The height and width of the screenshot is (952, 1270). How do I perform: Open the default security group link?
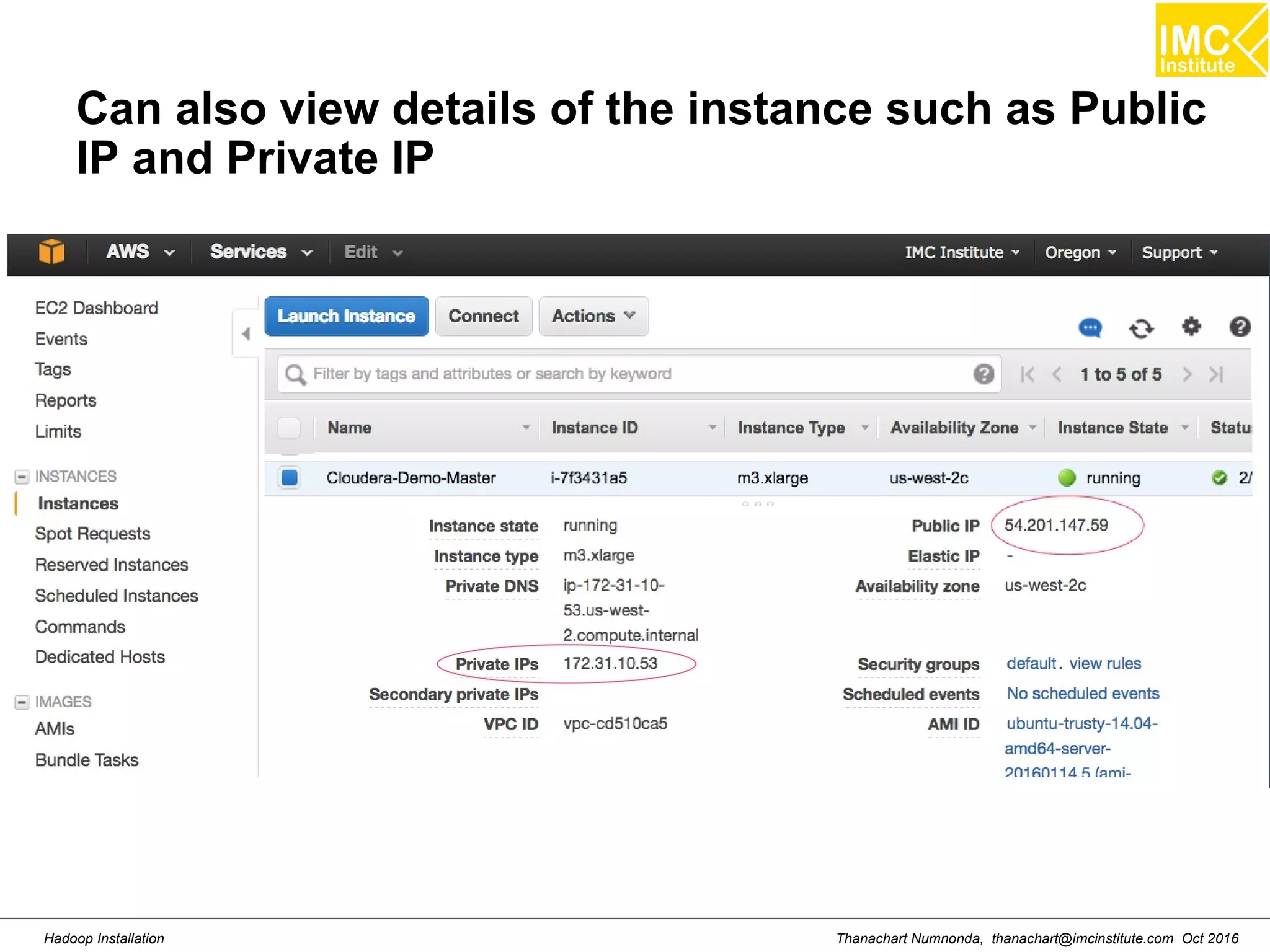pos(1031,663)
